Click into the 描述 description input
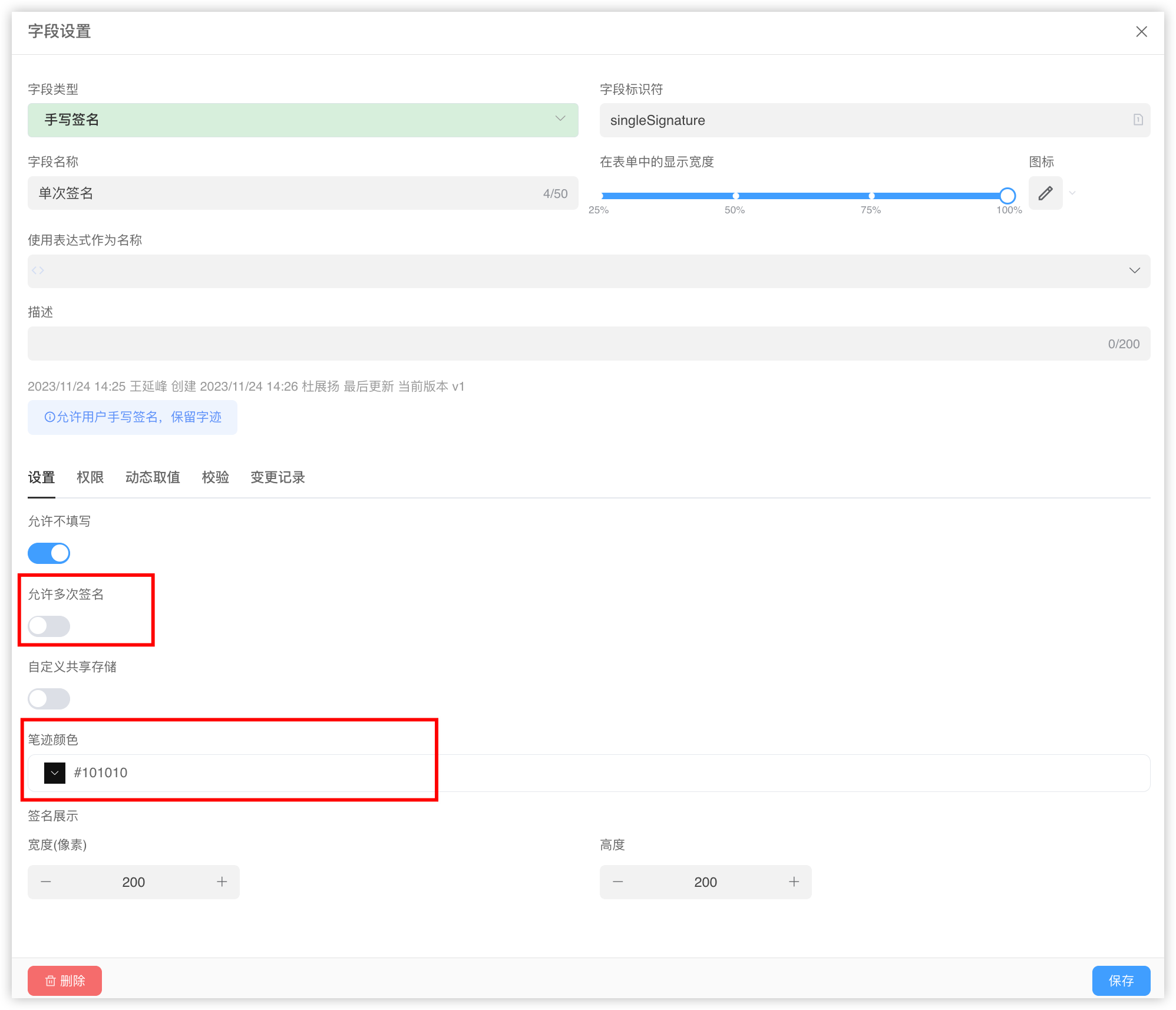This screenshot has width=1176, height=1010. click(566, 344)
